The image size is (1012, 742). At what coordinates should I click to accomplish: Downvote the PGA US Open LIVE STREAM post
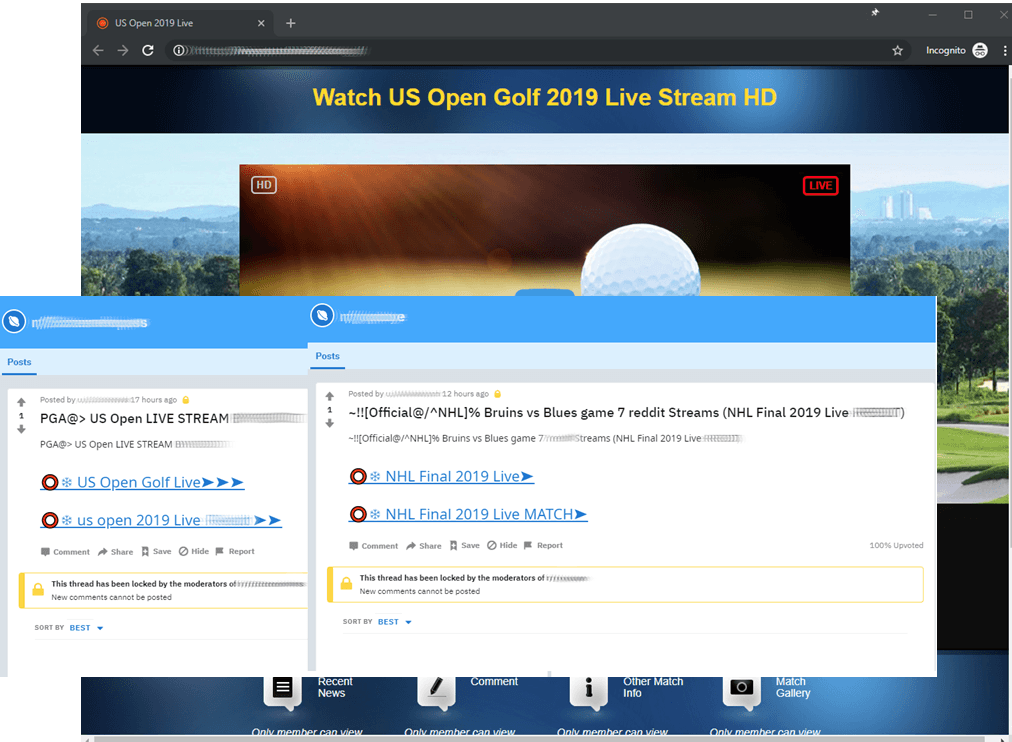pyautogui.click(x=21, y=429)
